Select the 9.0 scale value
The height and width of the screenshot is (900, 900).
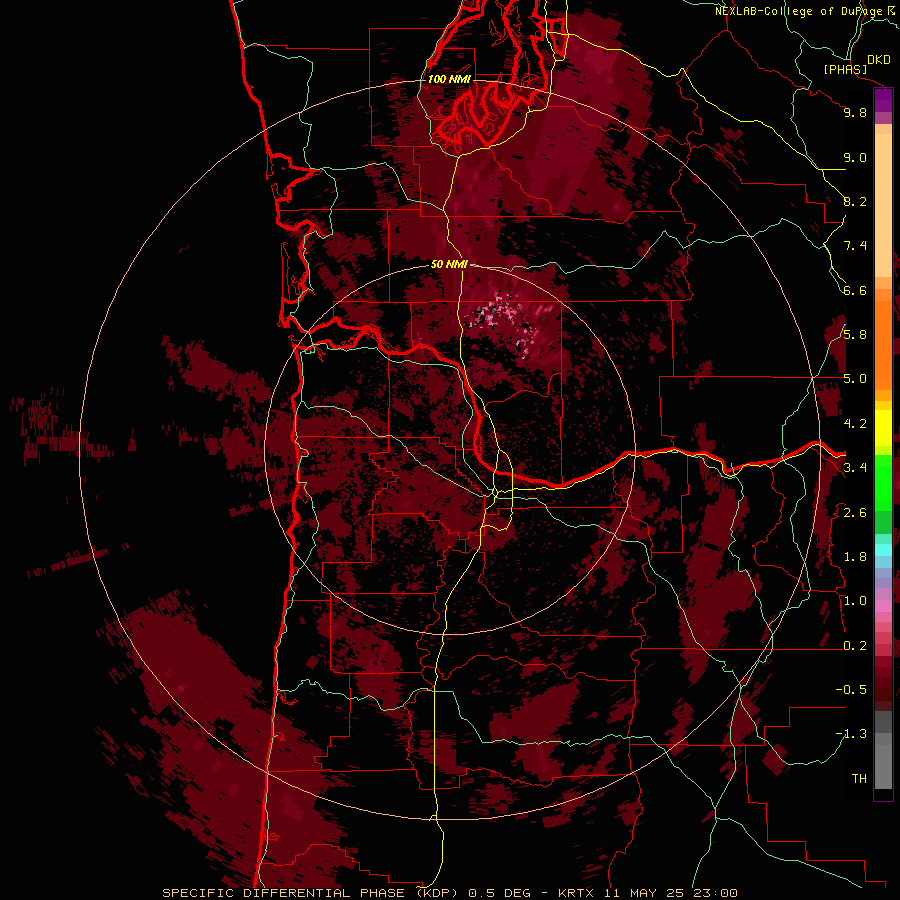pyautogui.click(x=855, y=157)
